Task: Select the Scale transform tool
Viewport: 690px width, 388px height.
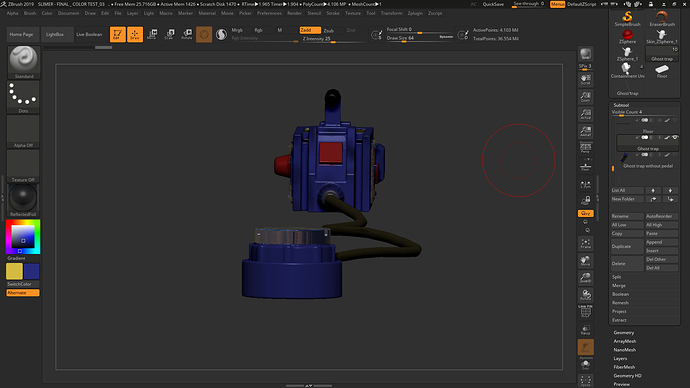Action: [x=169, y=34]
